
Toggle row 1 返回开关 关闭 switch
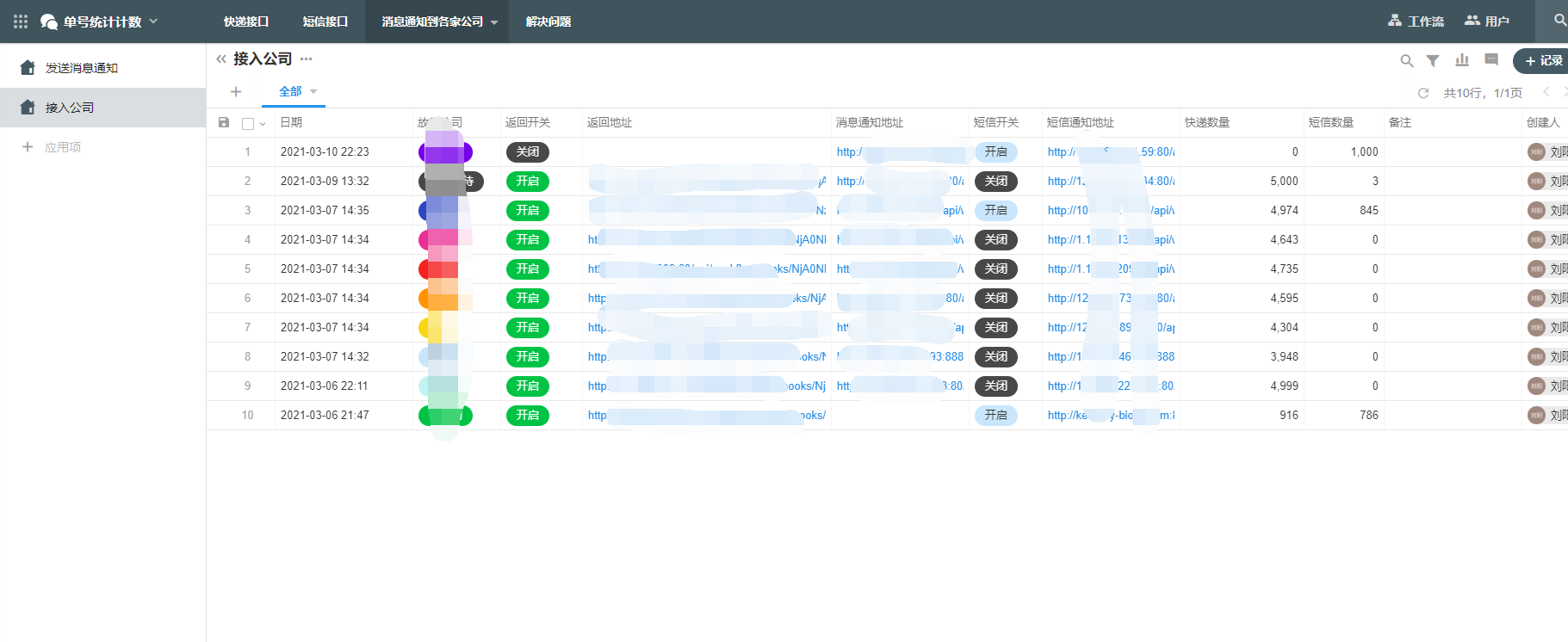click(527, 152)
